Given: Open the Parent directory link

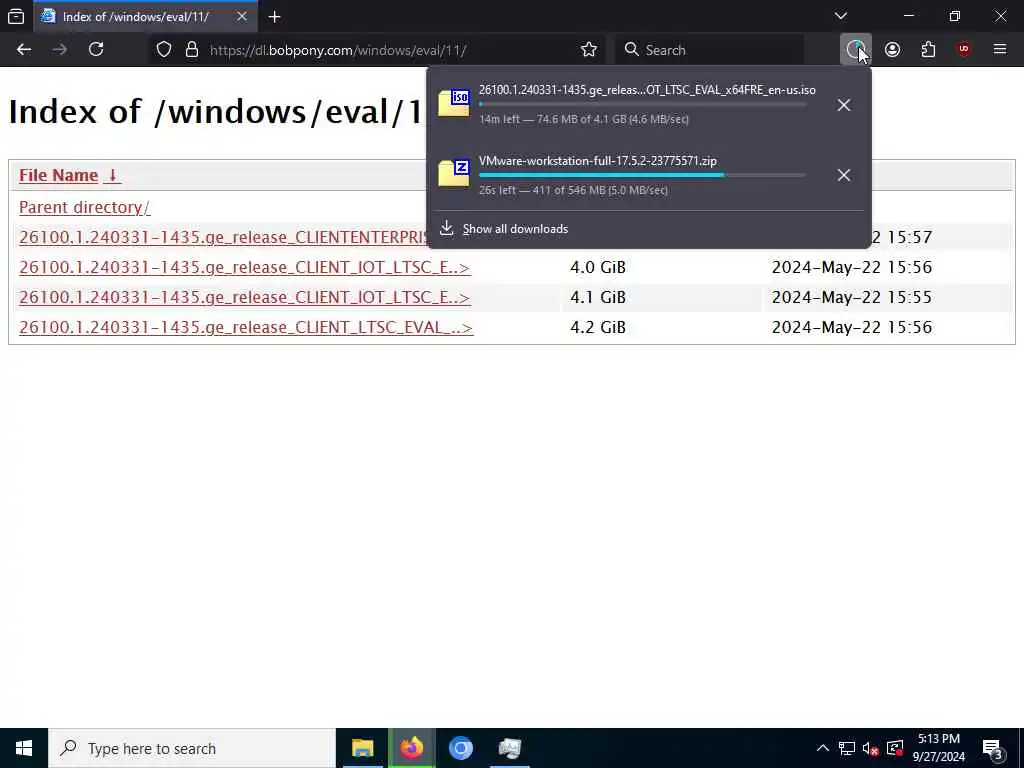Looking at the screenshot, I should click(x=84, y=208).
